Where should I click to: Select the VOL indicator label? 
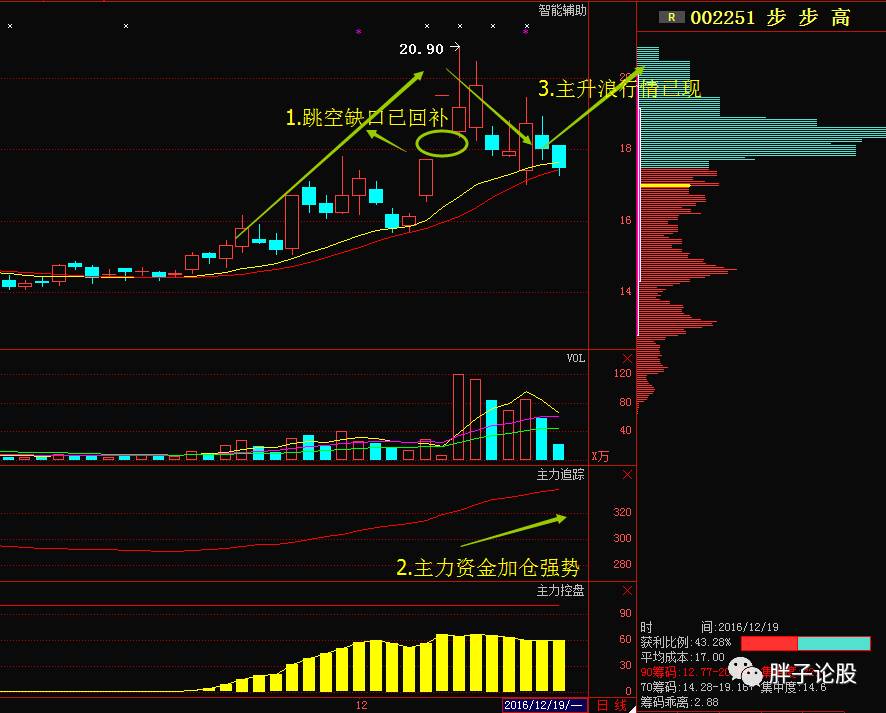(576, 358)
